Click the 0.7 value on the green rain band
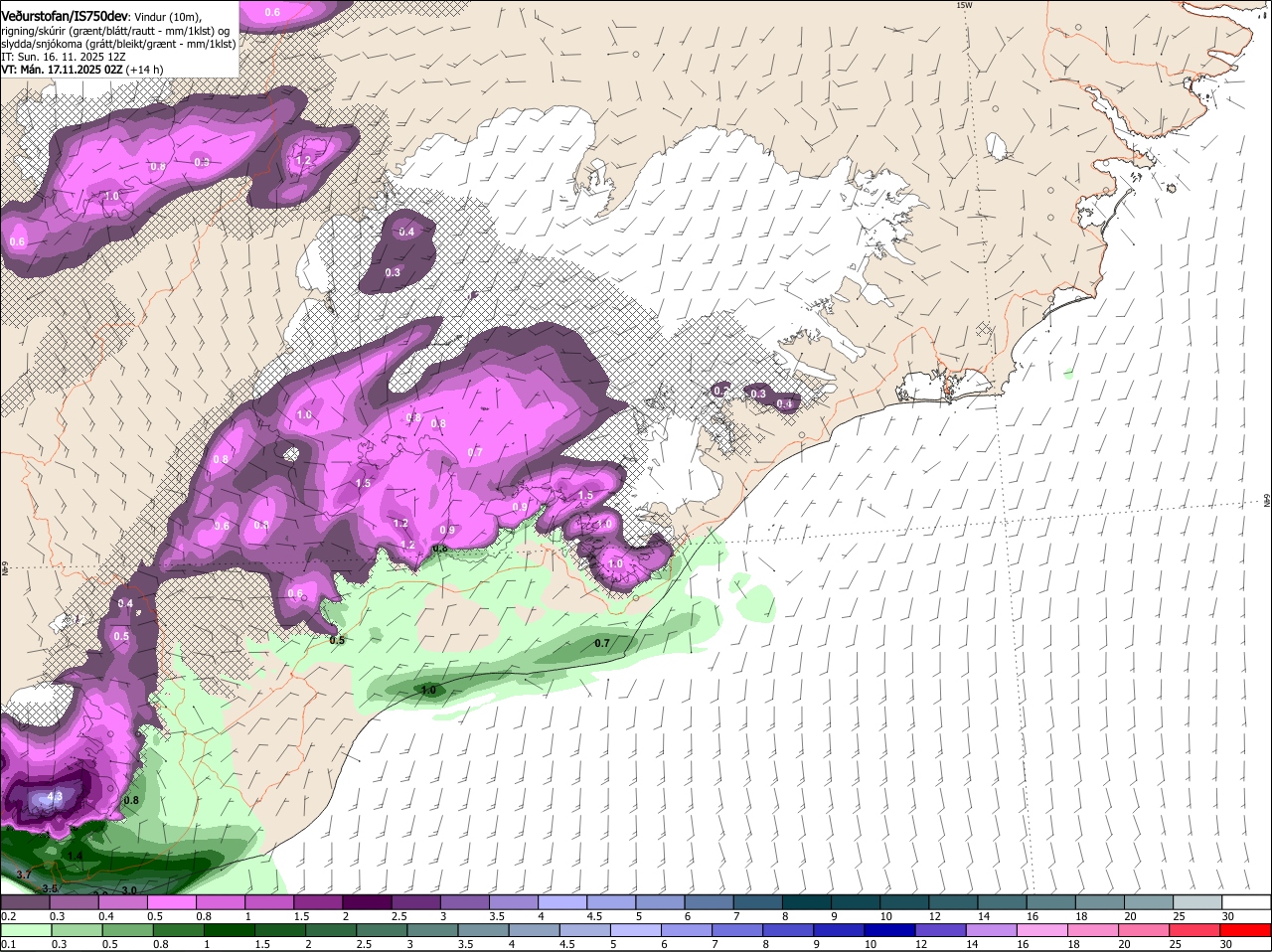The width and height of the screenshot is (1272, 952). tap(601, 643)
